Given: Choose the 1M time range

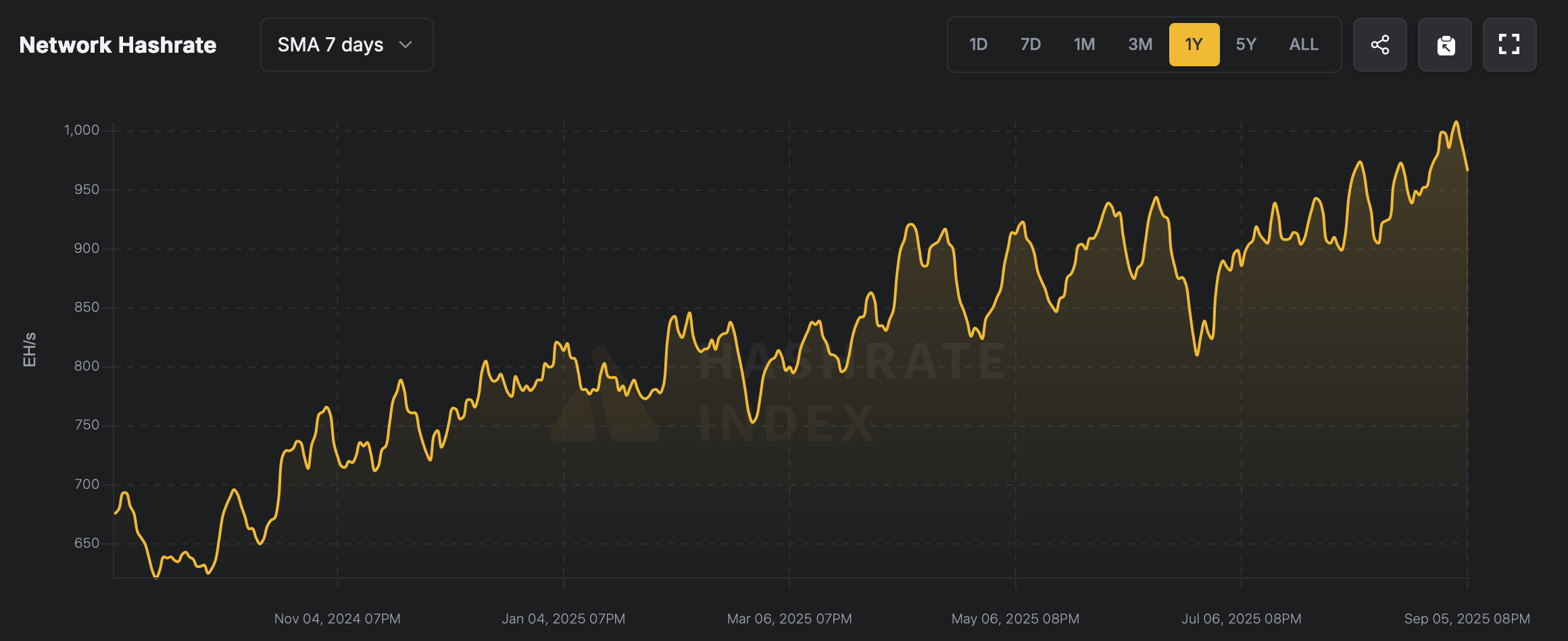Looking at the screenshot, I should pyautogui.click(x=1084, y=45).
